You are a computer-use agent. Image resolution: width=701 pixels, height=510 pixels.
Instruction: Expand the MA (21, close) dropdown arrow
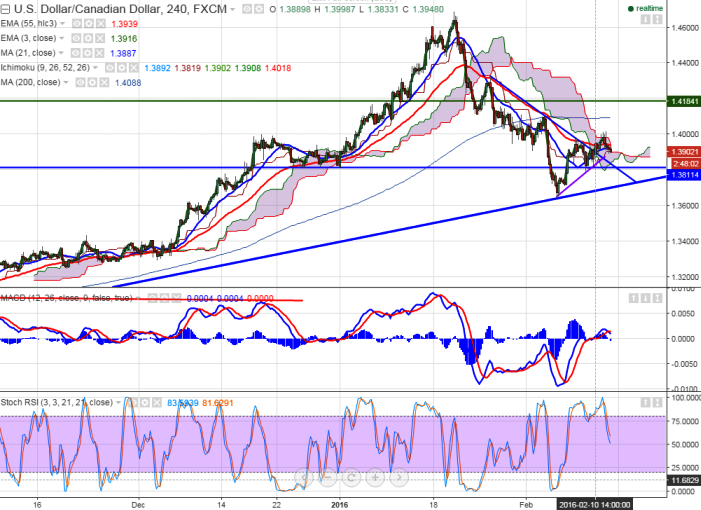pos(61,53)
